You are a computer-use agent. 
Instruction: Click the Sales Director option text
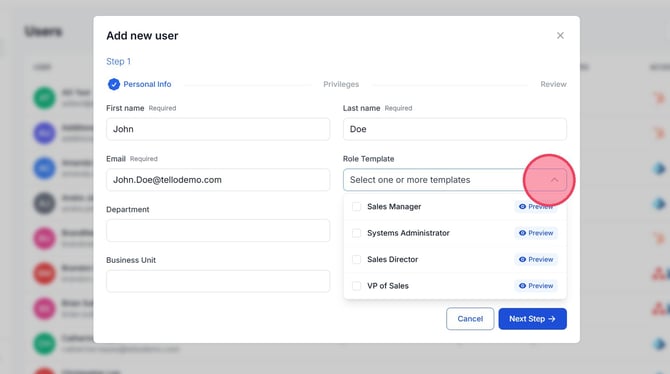(x=392, y=259)
